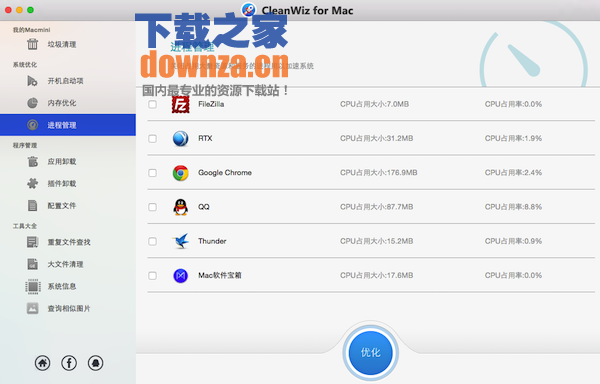The image size is (600, 384).
Task: Click CPU占用大小:87.7MB value
Action: [377, 207]
